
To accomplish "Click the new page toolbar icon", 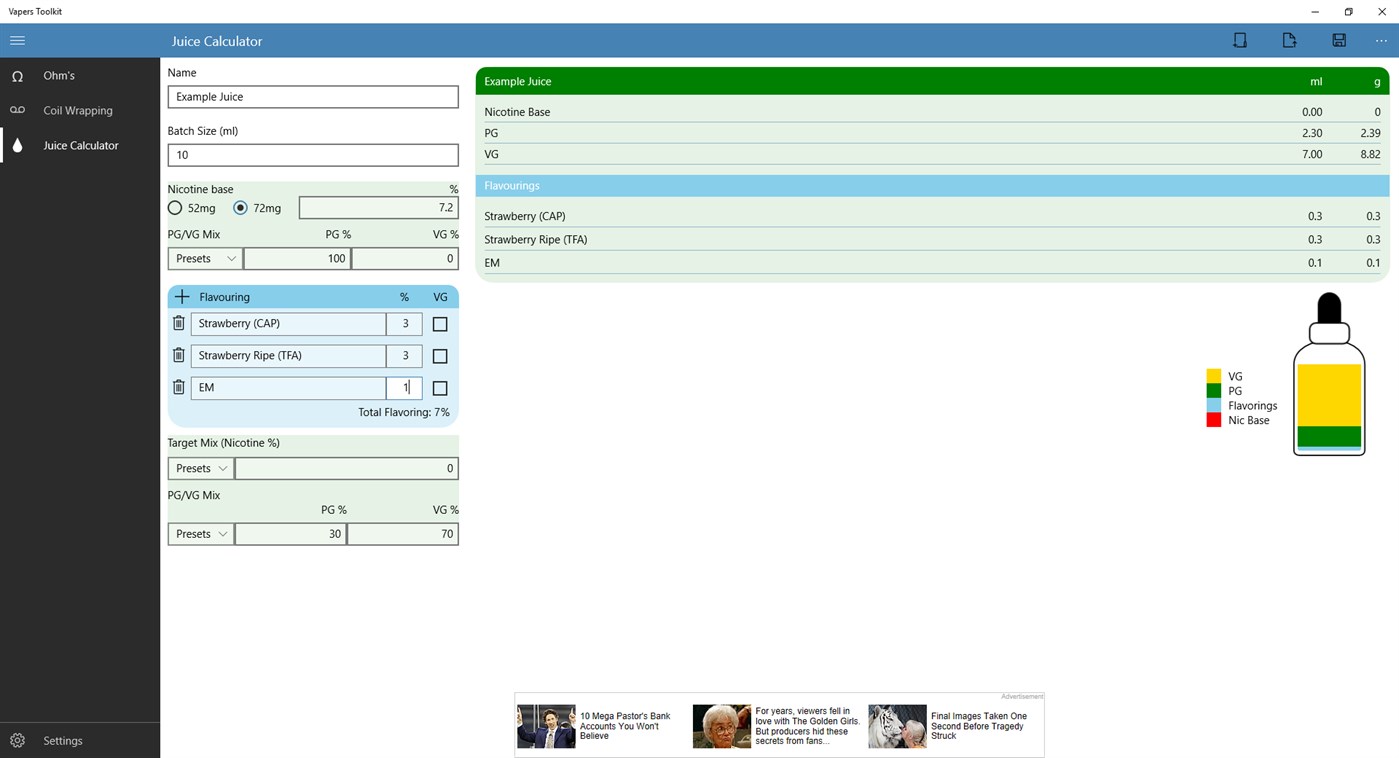I will click(x=1240, y=40).
